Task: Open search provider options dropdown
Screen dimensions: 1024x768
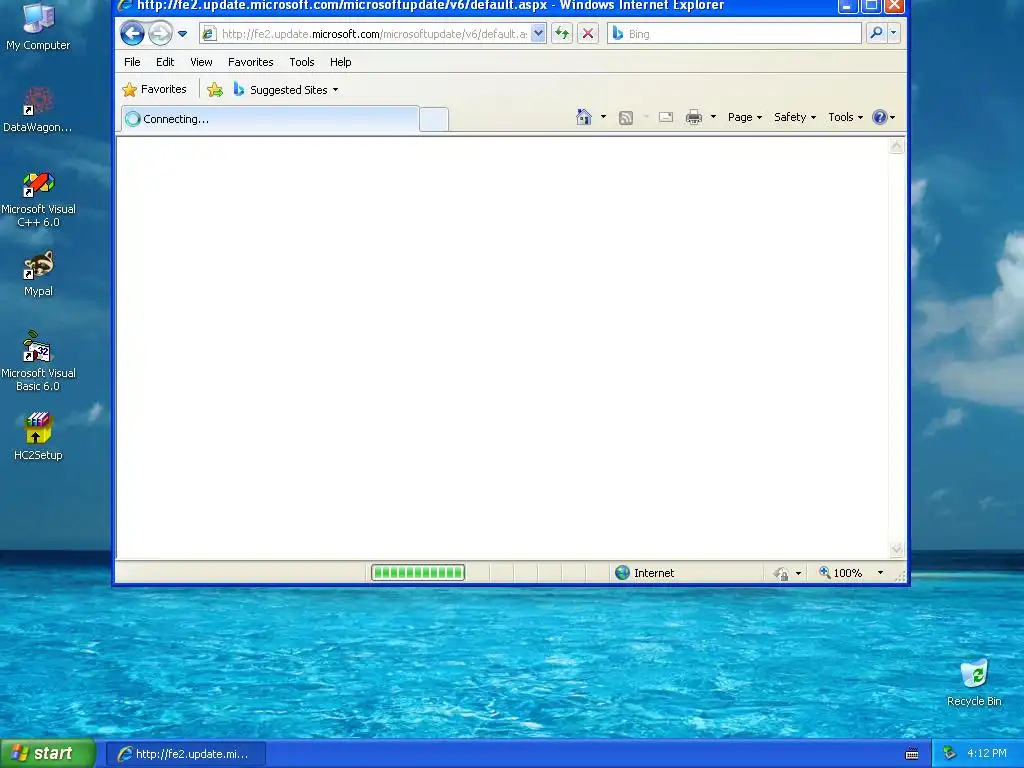Action: (893, 33)
